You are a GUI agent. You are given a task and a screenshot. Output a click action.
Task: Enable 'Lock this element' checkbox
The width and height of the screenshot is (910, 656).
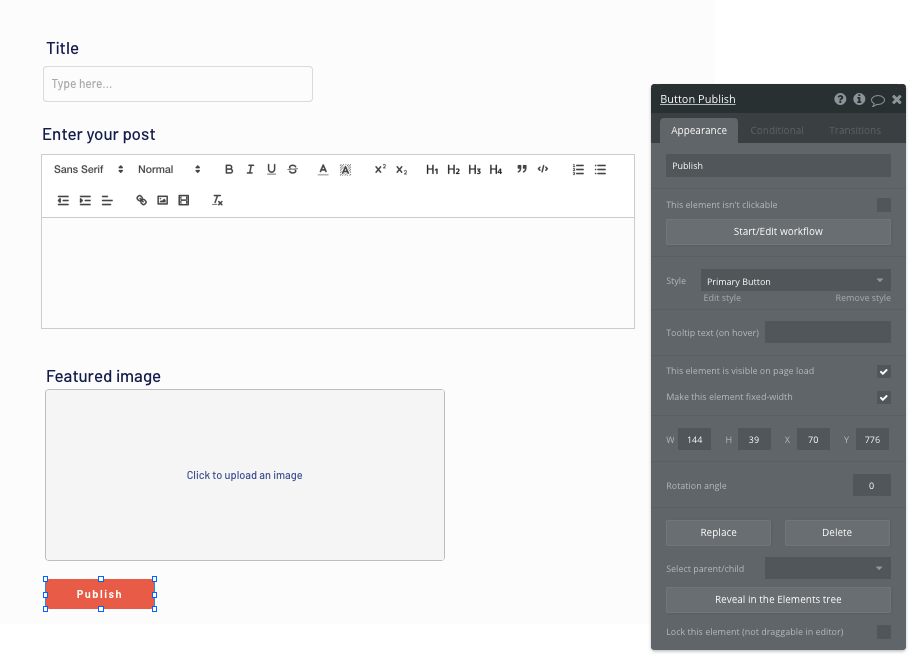coord(883,631)
